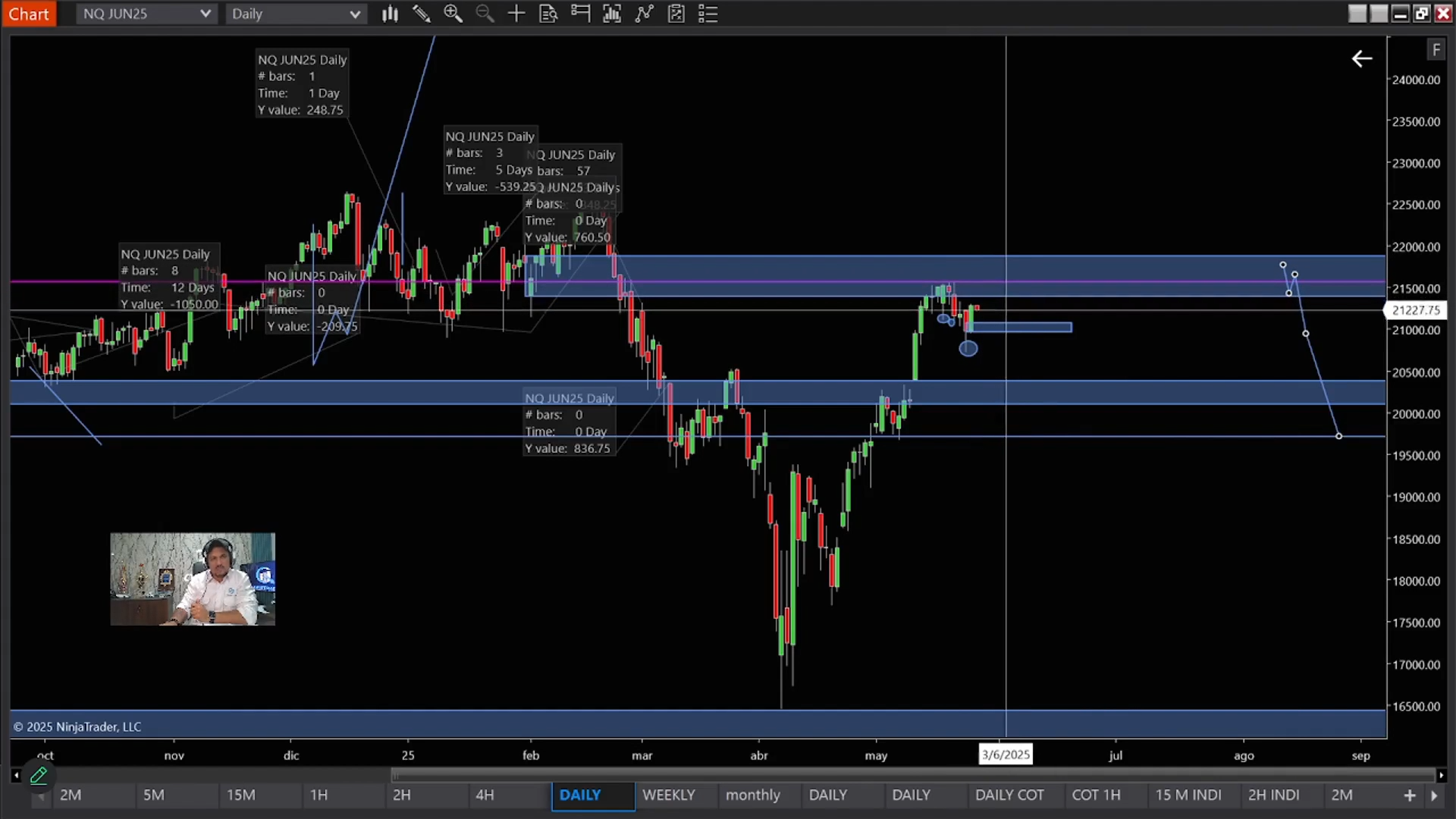Click the 'Y value: 760.50' ruler label
Image resolution: width=1456 pixels, height=819 pixels.
point(567,237)
